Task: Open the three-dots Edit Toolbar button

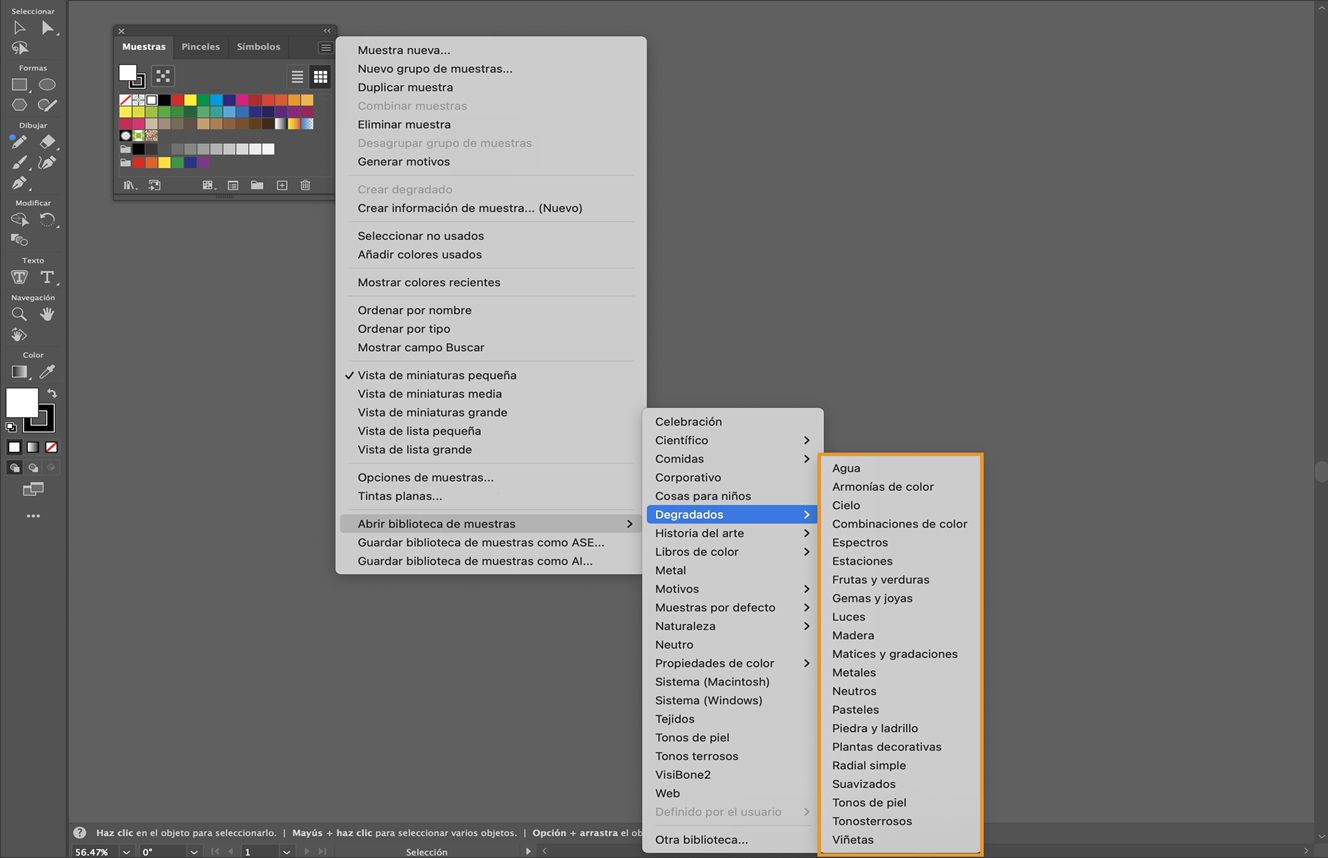Action: pyautogui.click(x=33, y=516)
